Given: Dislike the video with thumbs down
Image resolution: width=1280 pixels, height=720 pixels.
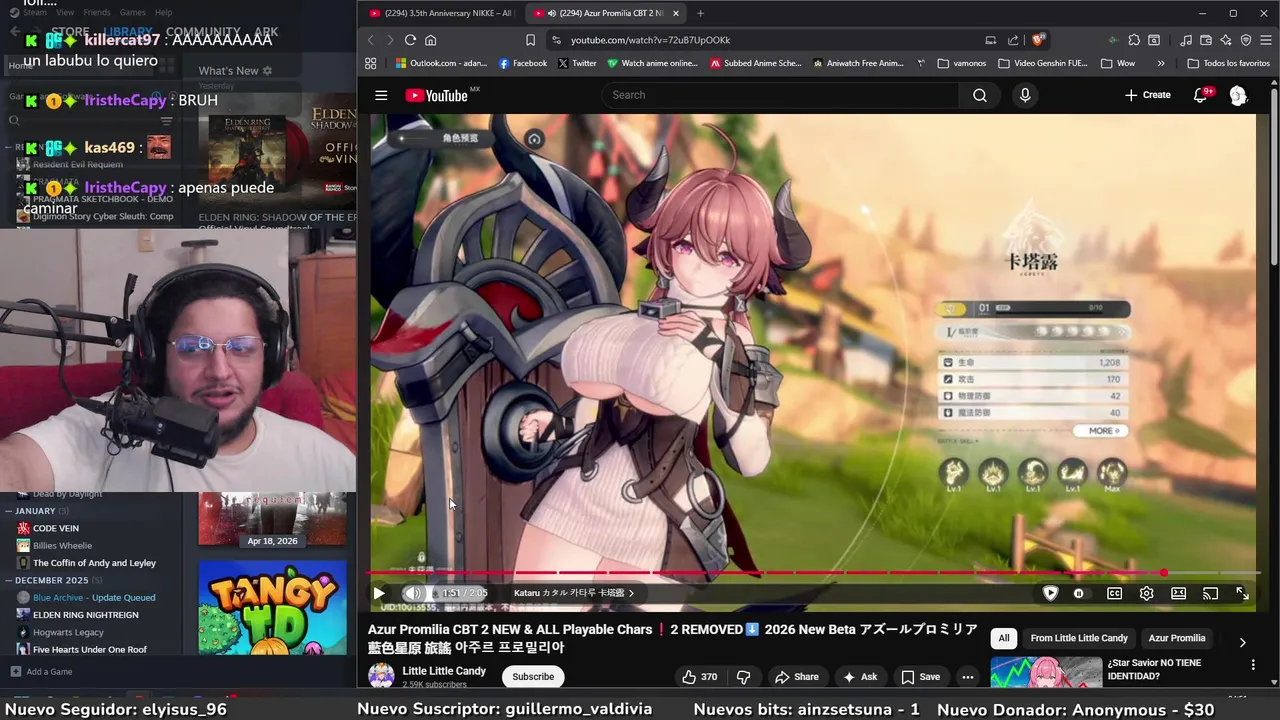Looking at the screenshot, I should point(743,677).
